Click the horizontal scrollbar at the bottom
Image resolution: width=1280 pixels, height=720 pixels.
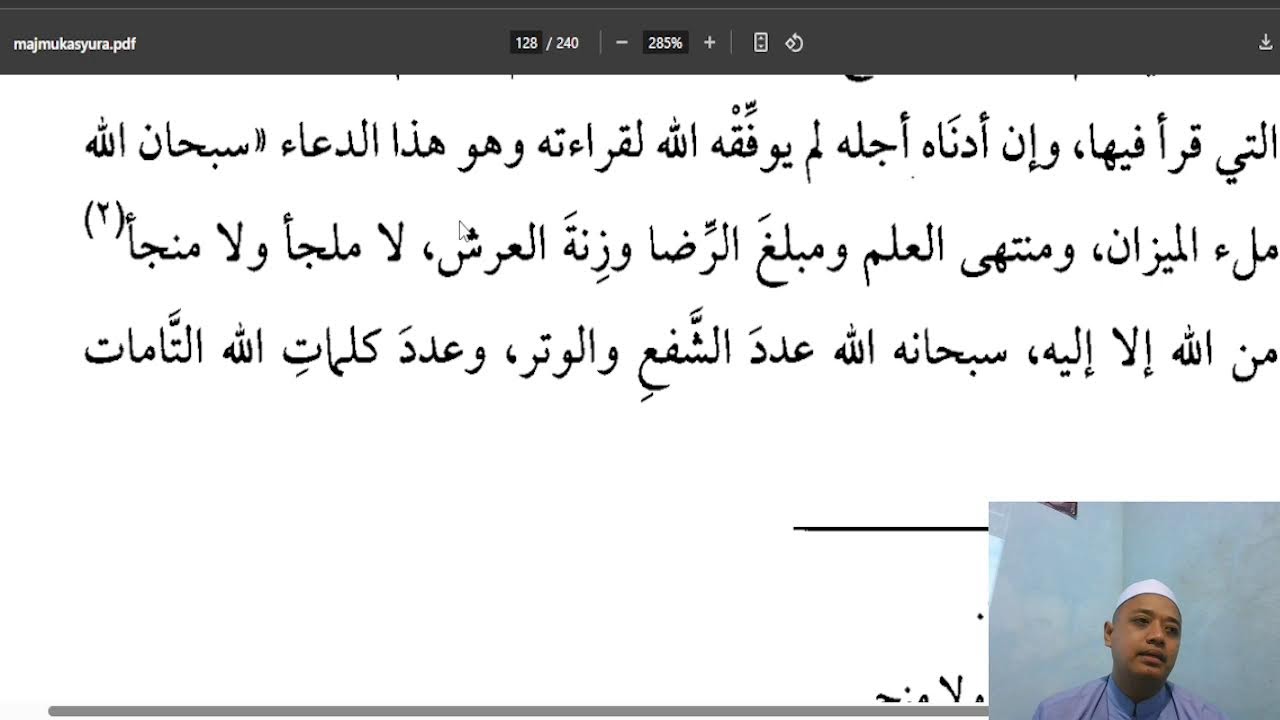pyautogui.click(x=518, y=711)
